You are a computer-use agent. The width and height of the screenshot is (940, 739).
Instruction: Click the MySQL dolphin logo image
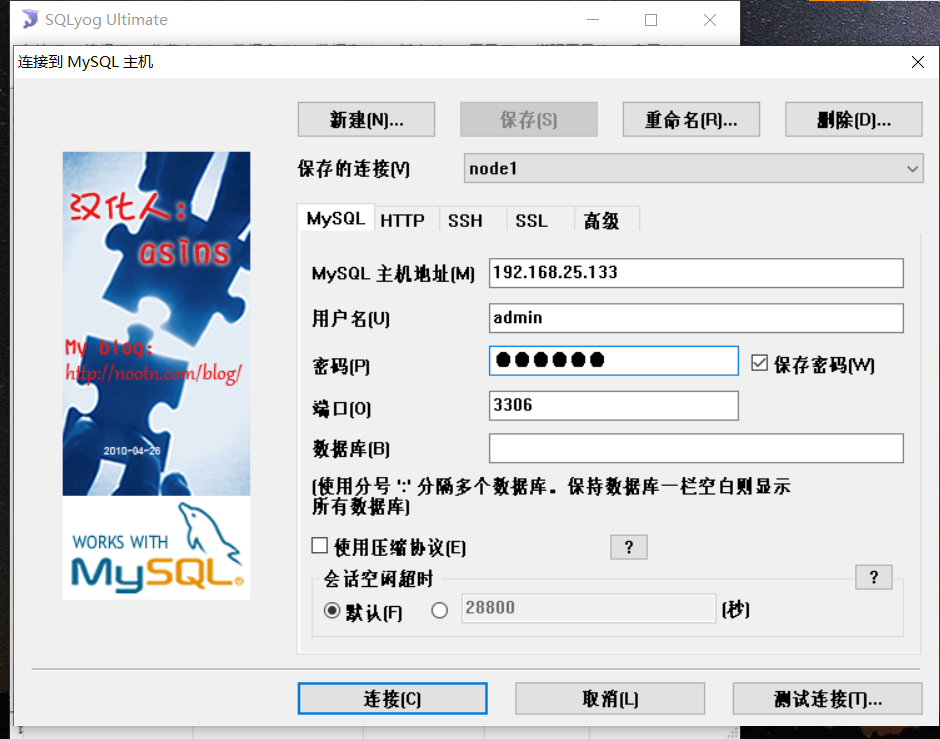(156, 547)
